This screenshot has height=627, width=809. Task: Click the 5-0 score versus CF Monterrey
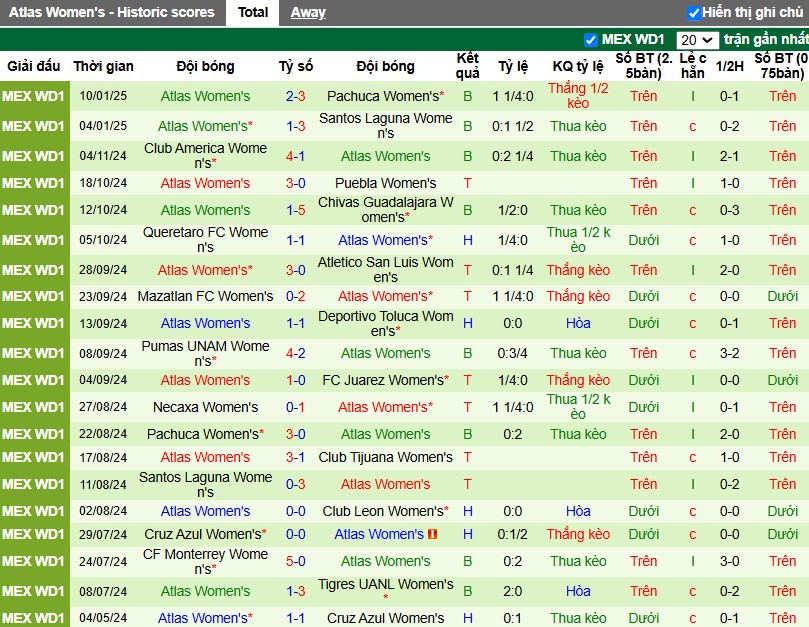[296, 561]
